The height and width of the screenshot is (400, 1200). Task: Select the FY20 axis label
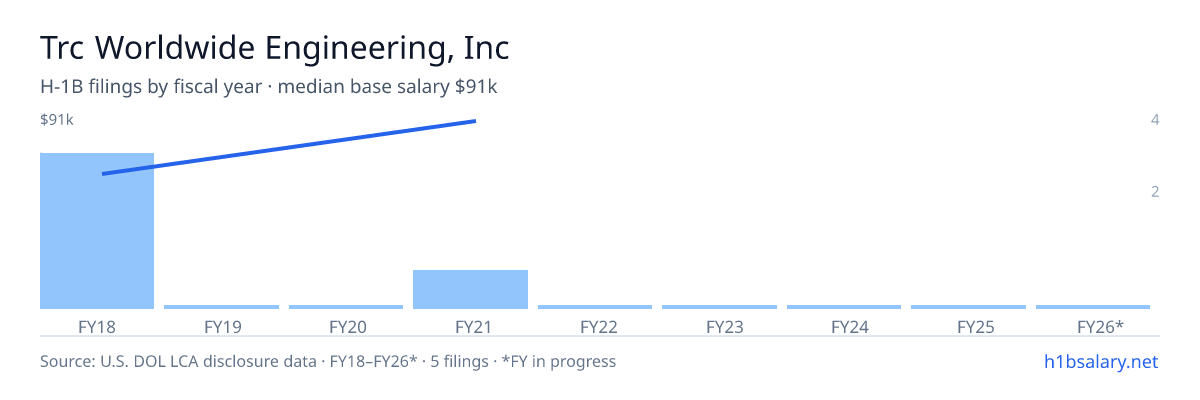click(347, 327)
